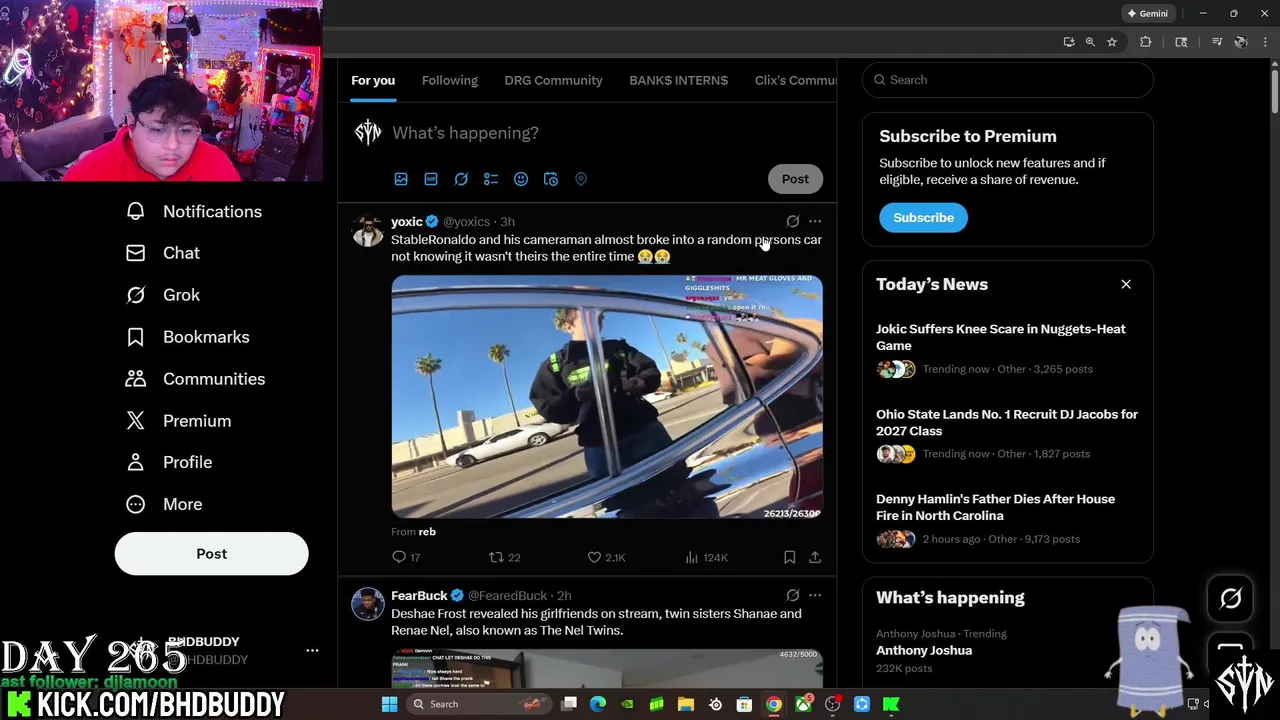The width and height of the screenshot is (1280, 720).
Task: Switch to the Following tab
Action: [x=449, y=80]
